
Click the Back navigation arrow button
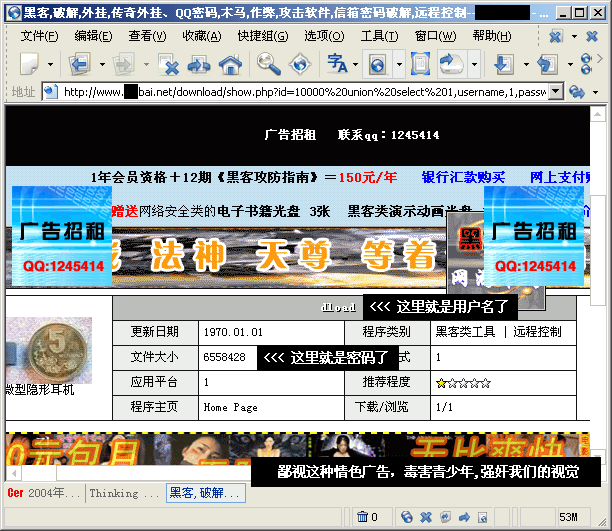[x=79, y=65]
